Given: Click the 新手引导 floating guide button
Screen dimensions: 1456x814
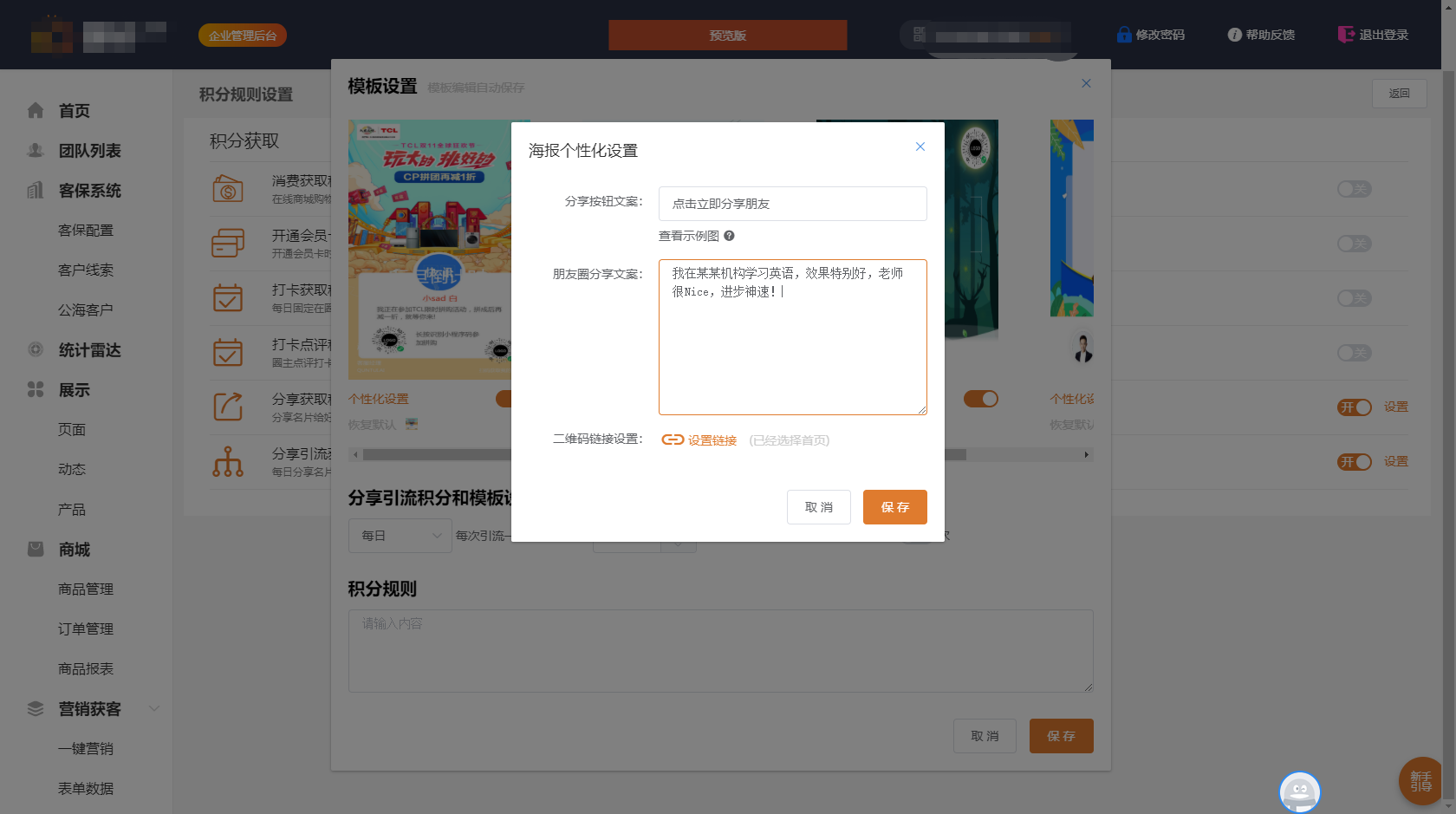Looking at the screenshot, I should tap(1420, 781).
